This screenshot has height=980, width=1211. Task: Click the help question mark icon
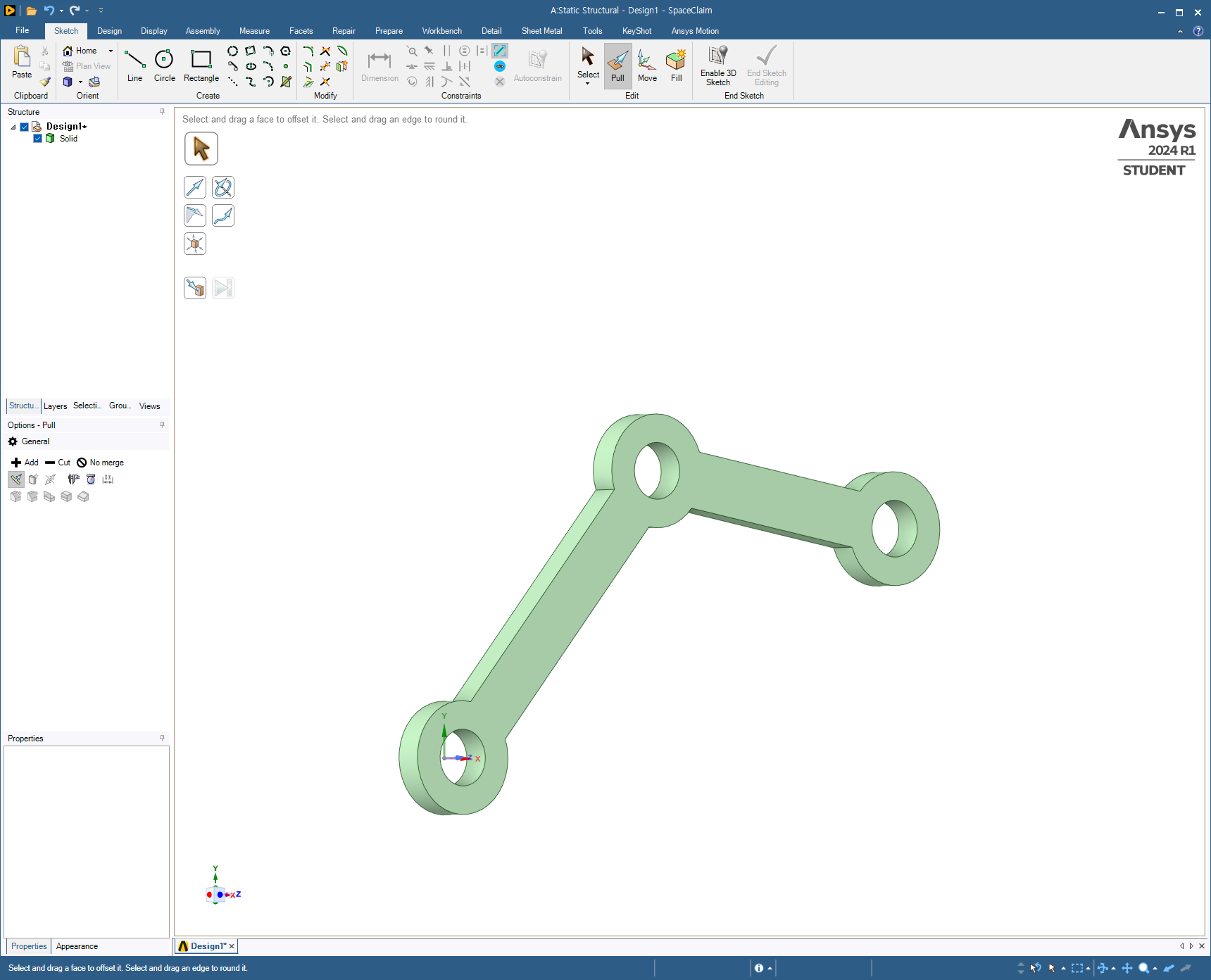(1198, 31)
